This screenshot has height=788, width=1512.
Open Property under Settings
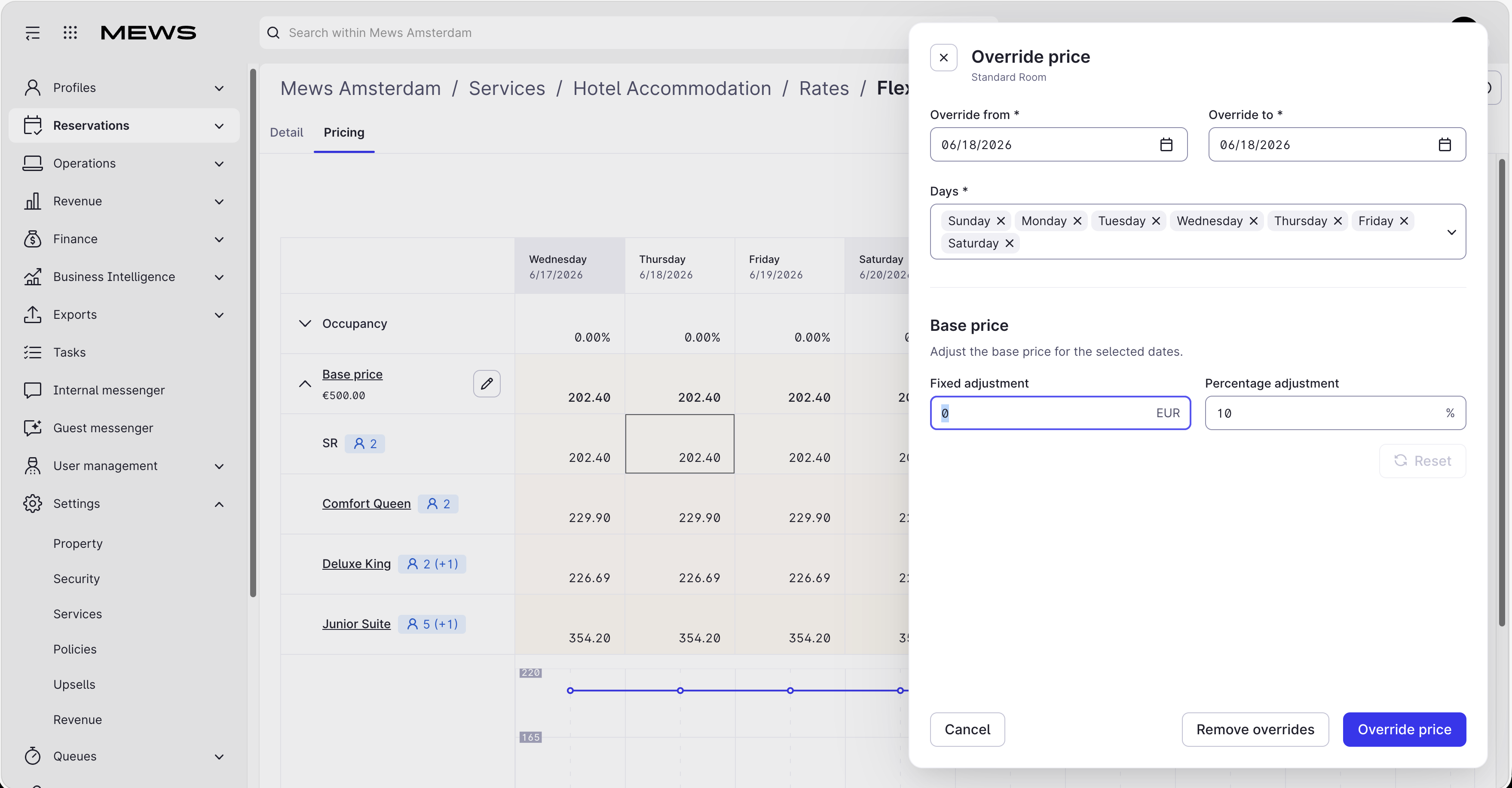pos(78,544)
